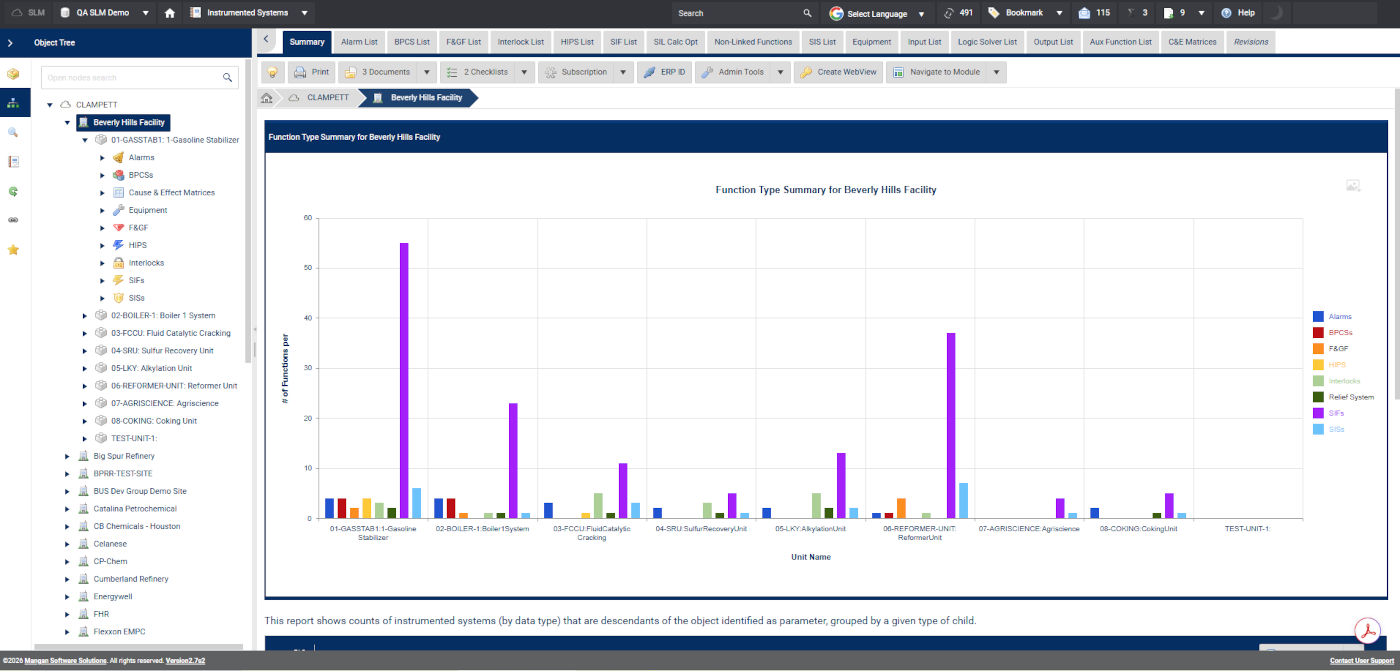Click the dark mode moon icon
1400x671 pixels.
(1276, 13)
